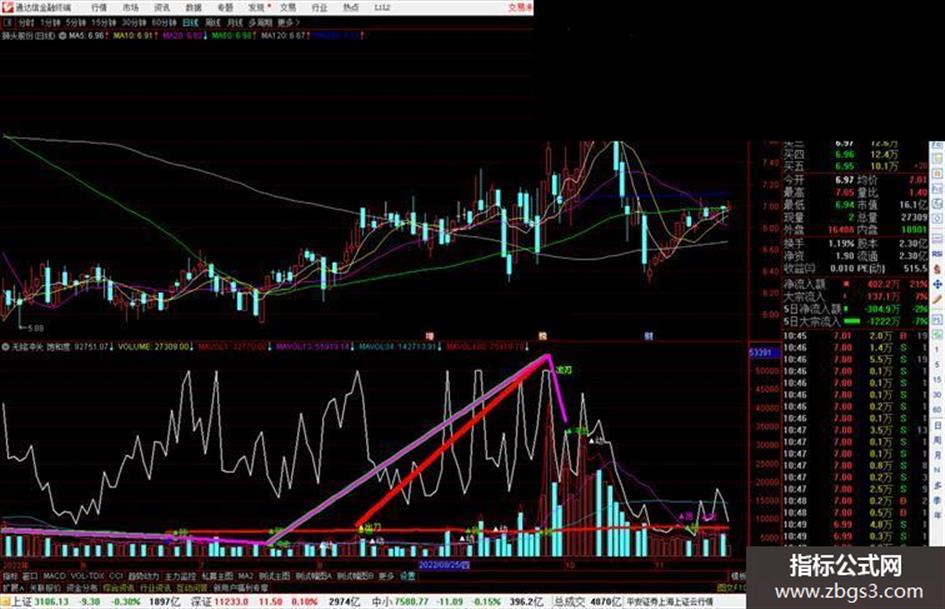The image size is (945, 609).
Task: Open the 资金分布 tab
Action: coord(82,587)
